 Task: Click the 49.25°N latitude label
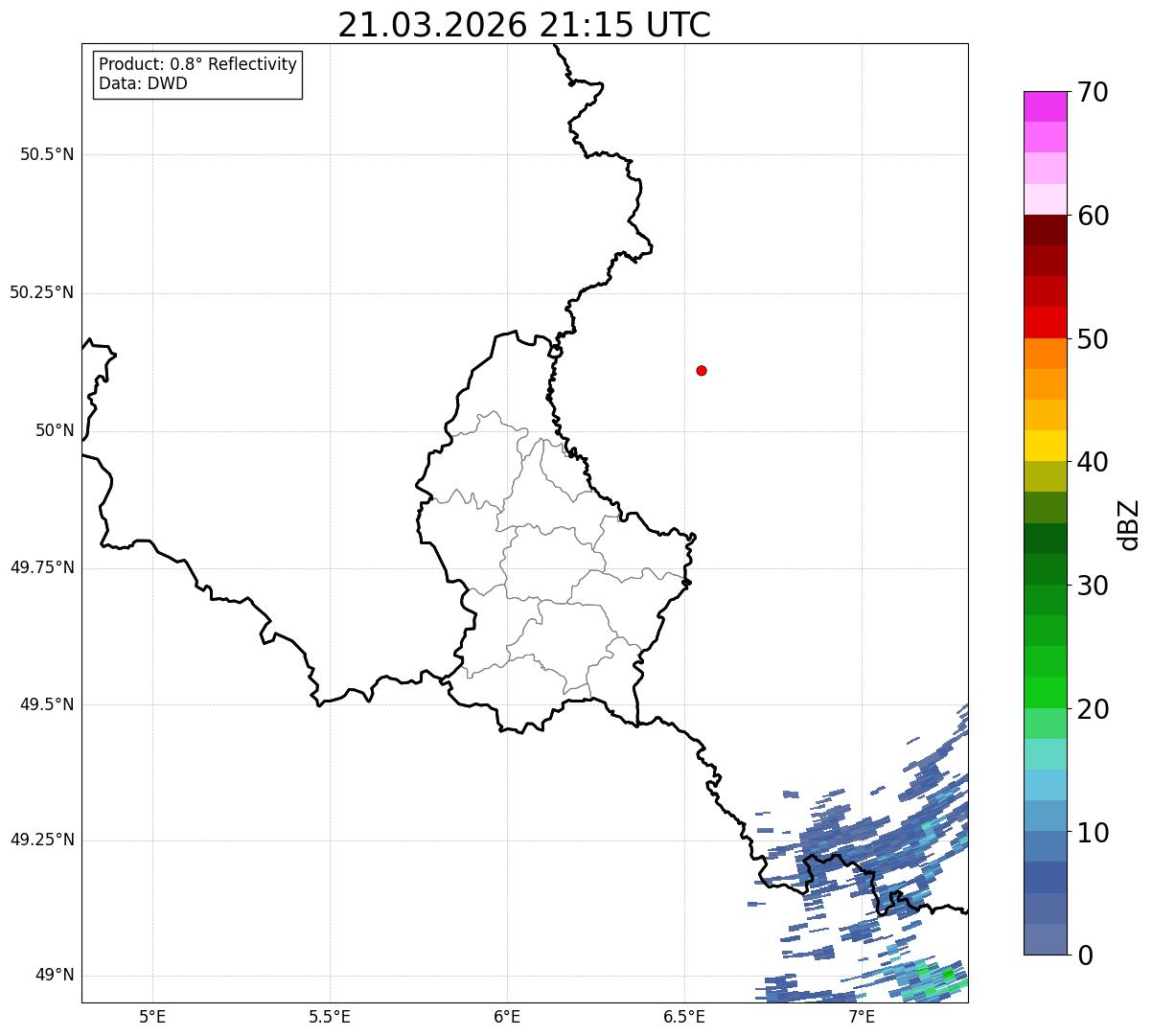tap(42, 840)
